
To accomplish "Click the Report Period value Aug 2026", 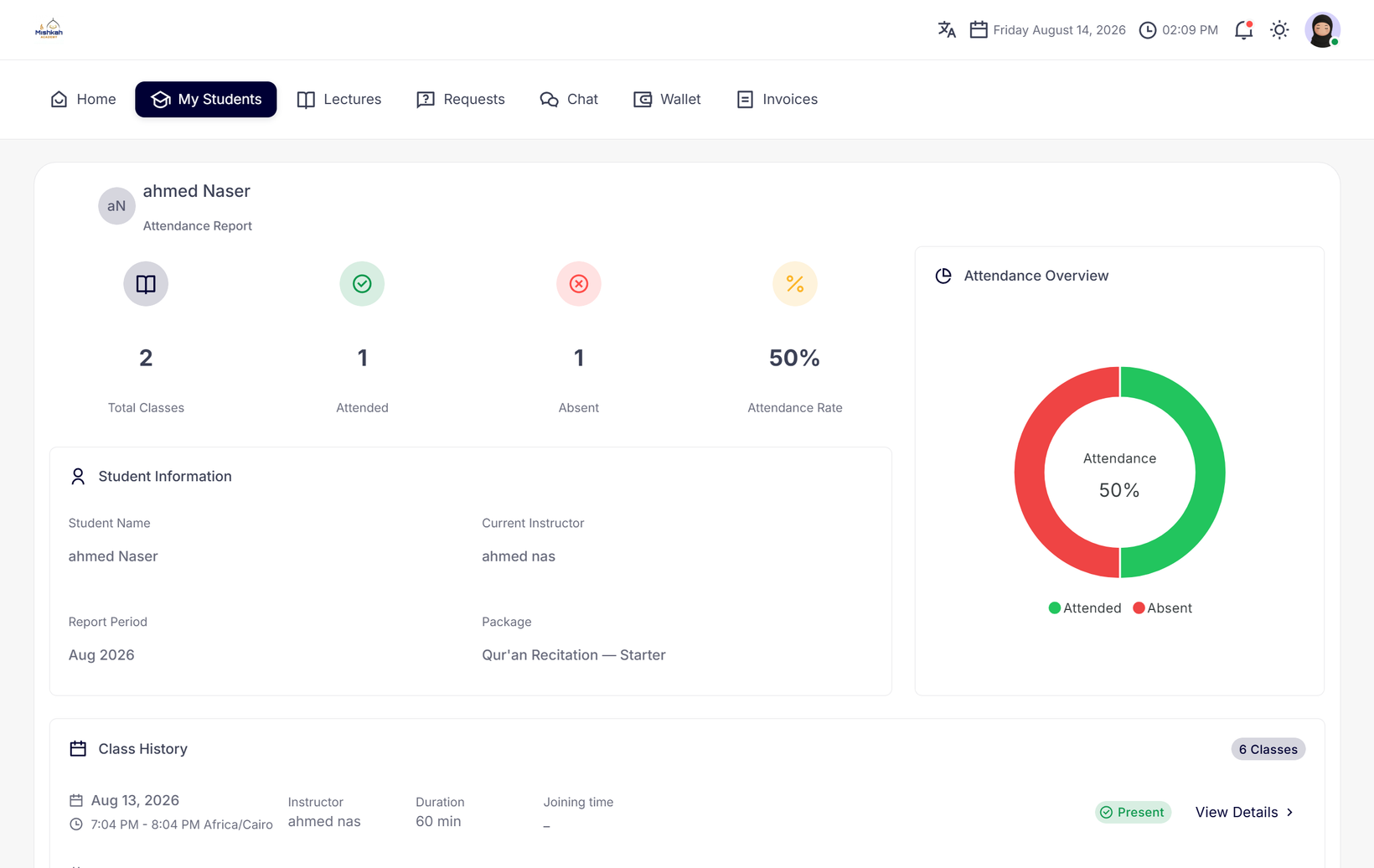I will [x=101, y=655].
